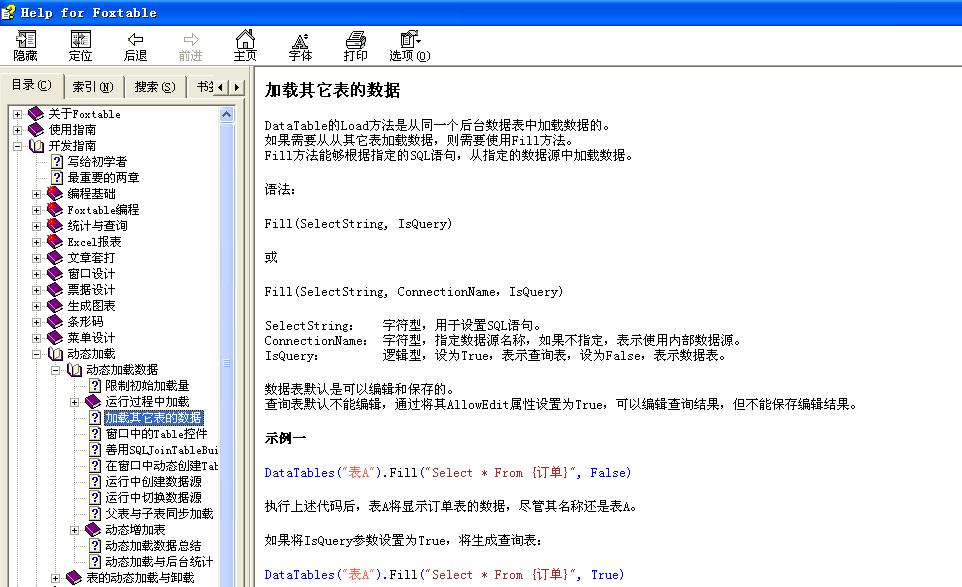Collapse the 开发指南 tree node
962x587 pixels.
coord(17,146)
